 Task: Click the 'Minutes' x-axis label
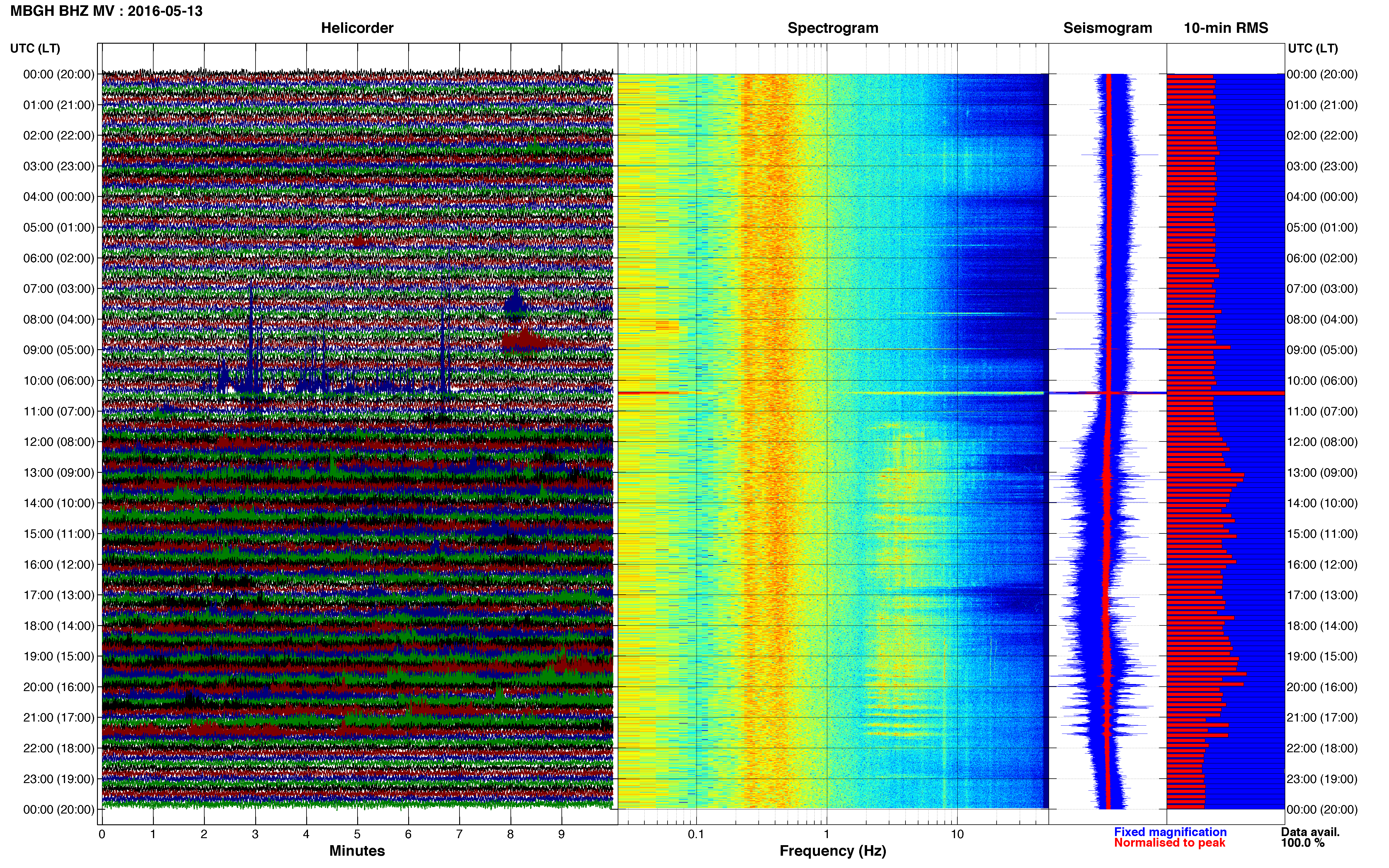click(357, 851)
